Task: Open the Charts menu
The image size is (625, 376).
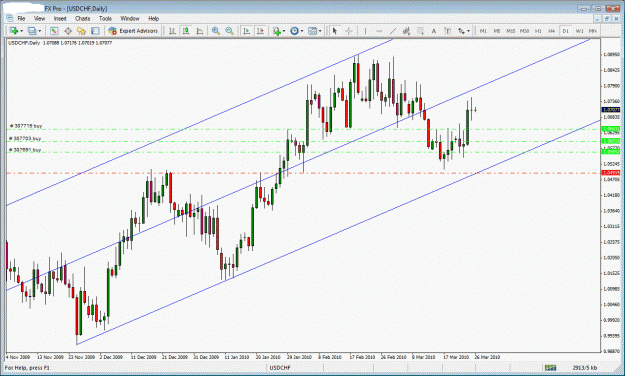Action: [83, 18]
